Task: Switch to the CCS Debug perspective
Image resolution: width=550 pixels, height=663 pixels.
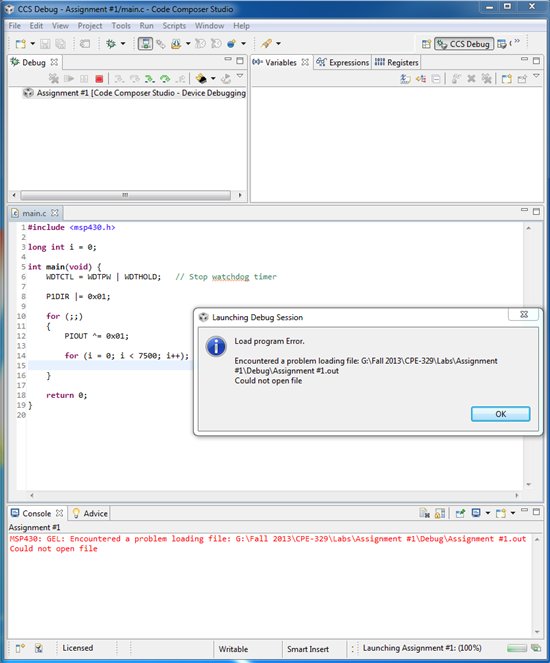Action: point(464,44)
